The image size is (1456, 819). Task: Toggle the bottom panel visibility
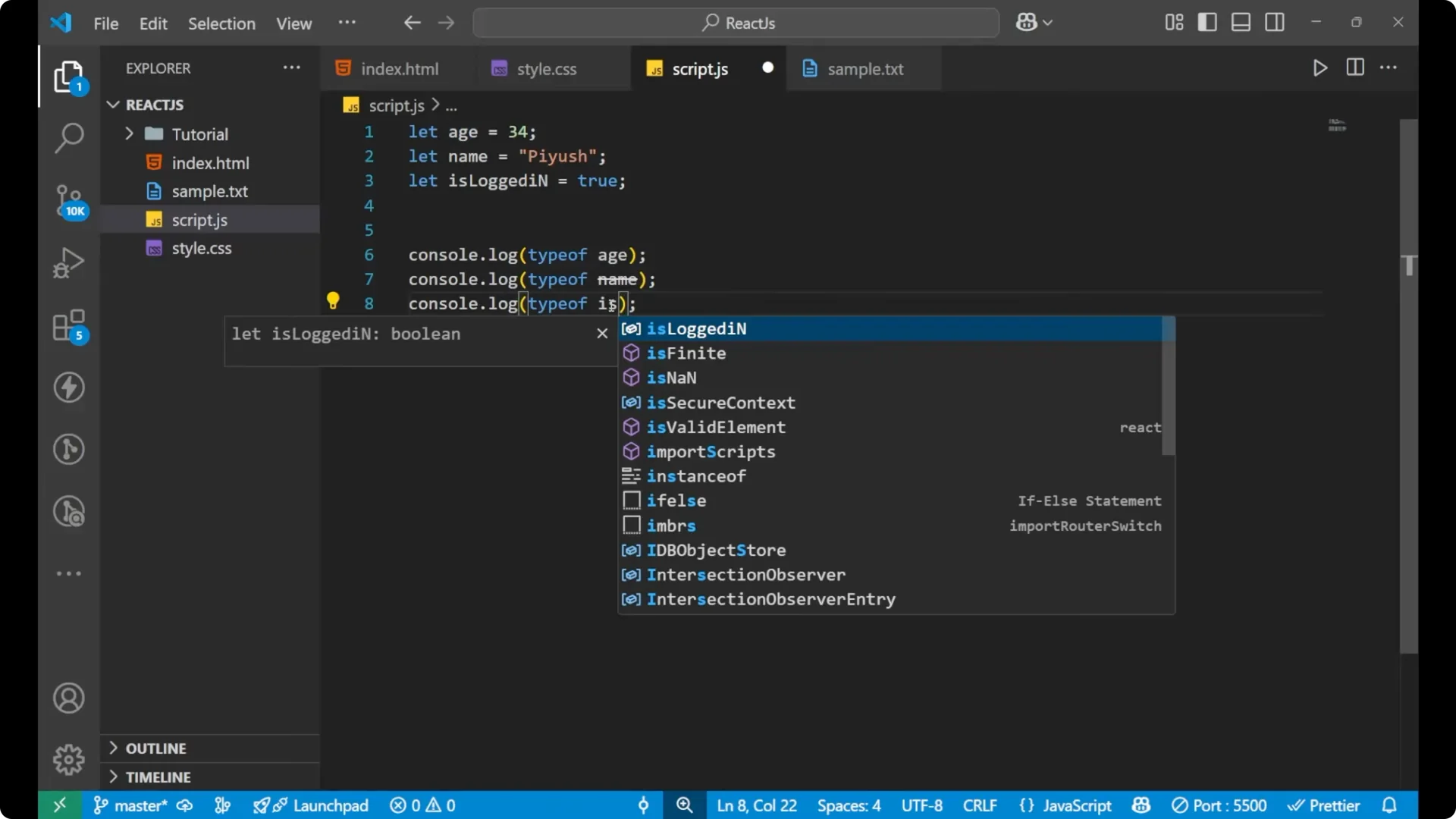click(x=1241, y=22)
